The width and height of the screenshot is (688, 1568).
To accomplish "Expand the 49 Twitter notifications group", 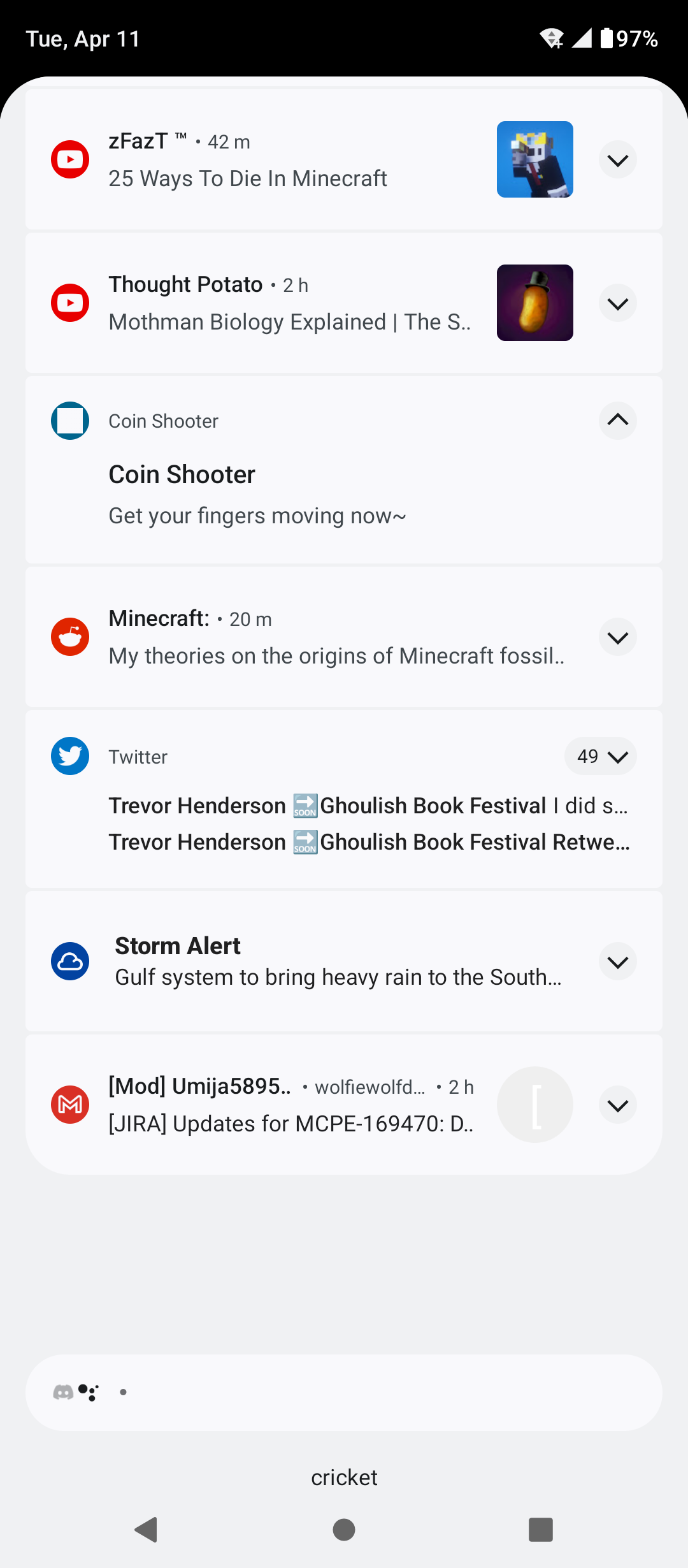I will point(601,756).
